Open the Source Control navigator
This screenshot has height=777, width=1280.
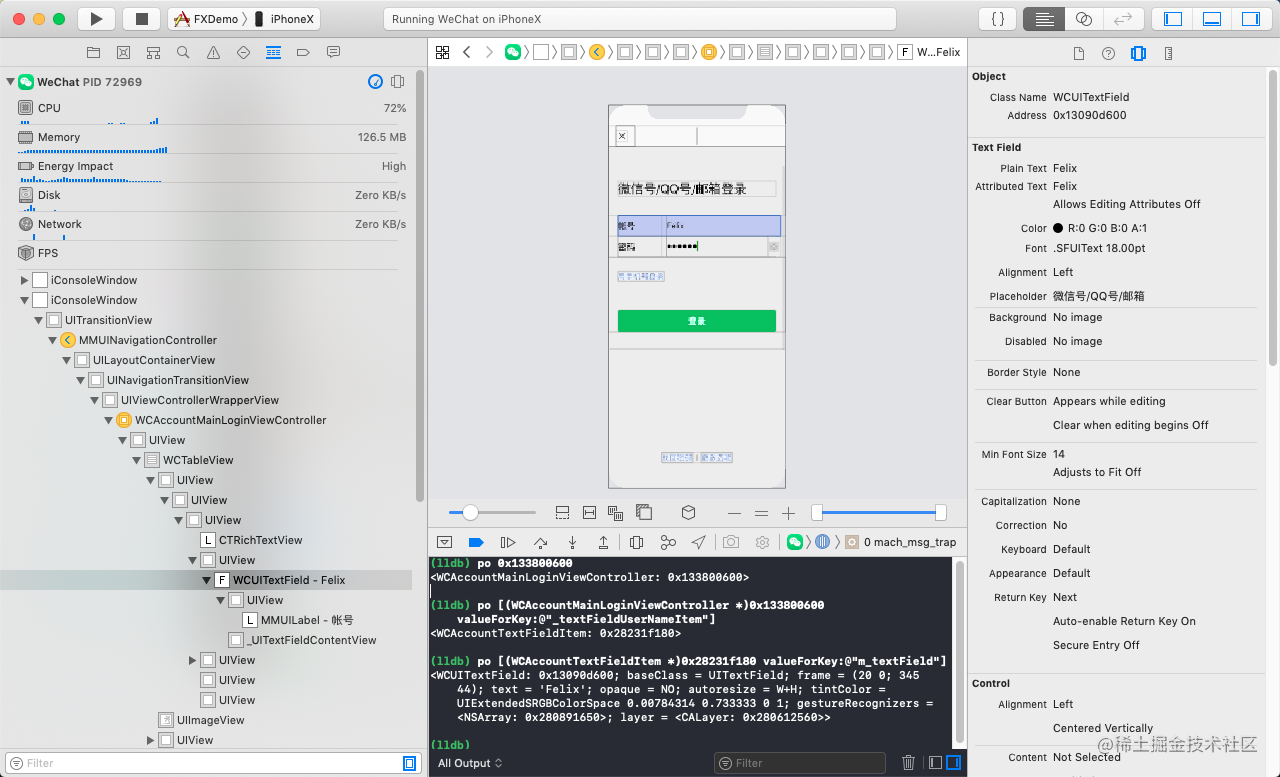[123, 52]
